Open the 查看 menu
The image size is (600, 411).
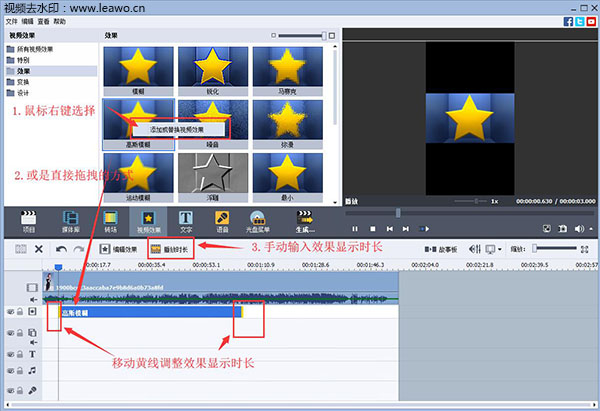click(x=43, y=21)
